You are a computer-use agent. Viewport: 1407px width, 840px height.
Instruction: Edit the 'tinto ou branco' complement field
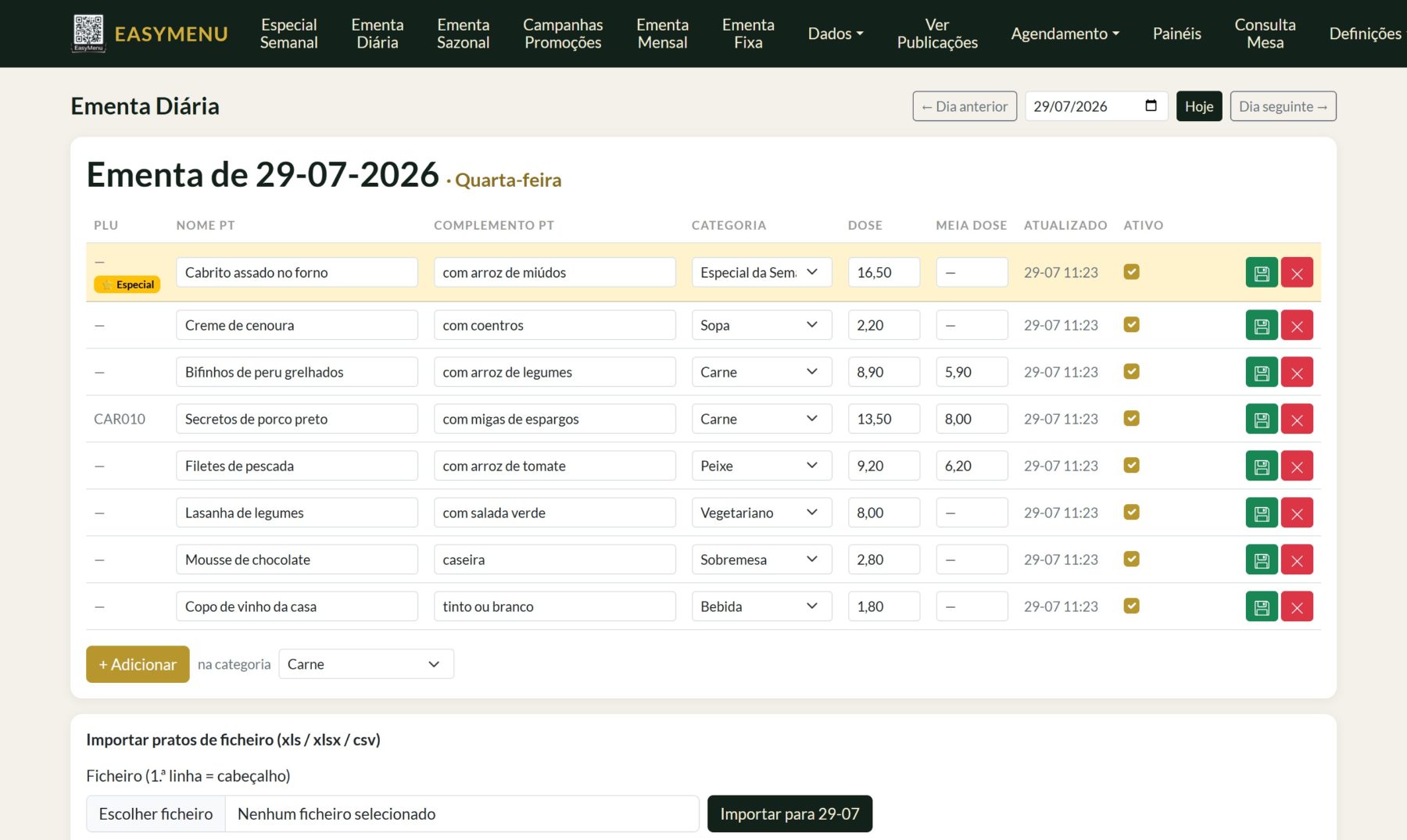555,606
